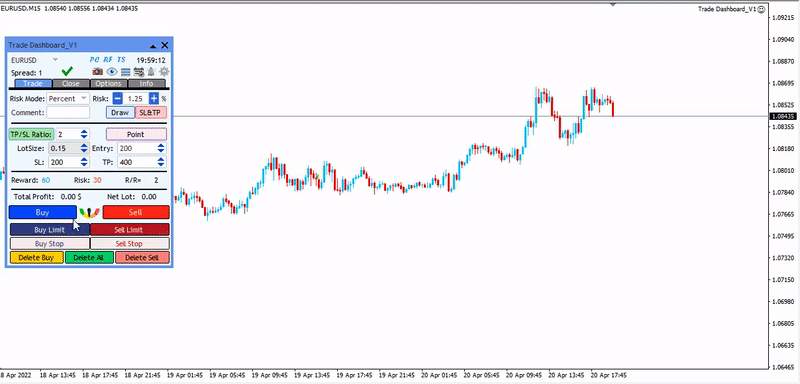Viewport: 800px width, 384px height.
Task: Click the TP/SL Ratio stepper arrows
Action: coord(84,135)
